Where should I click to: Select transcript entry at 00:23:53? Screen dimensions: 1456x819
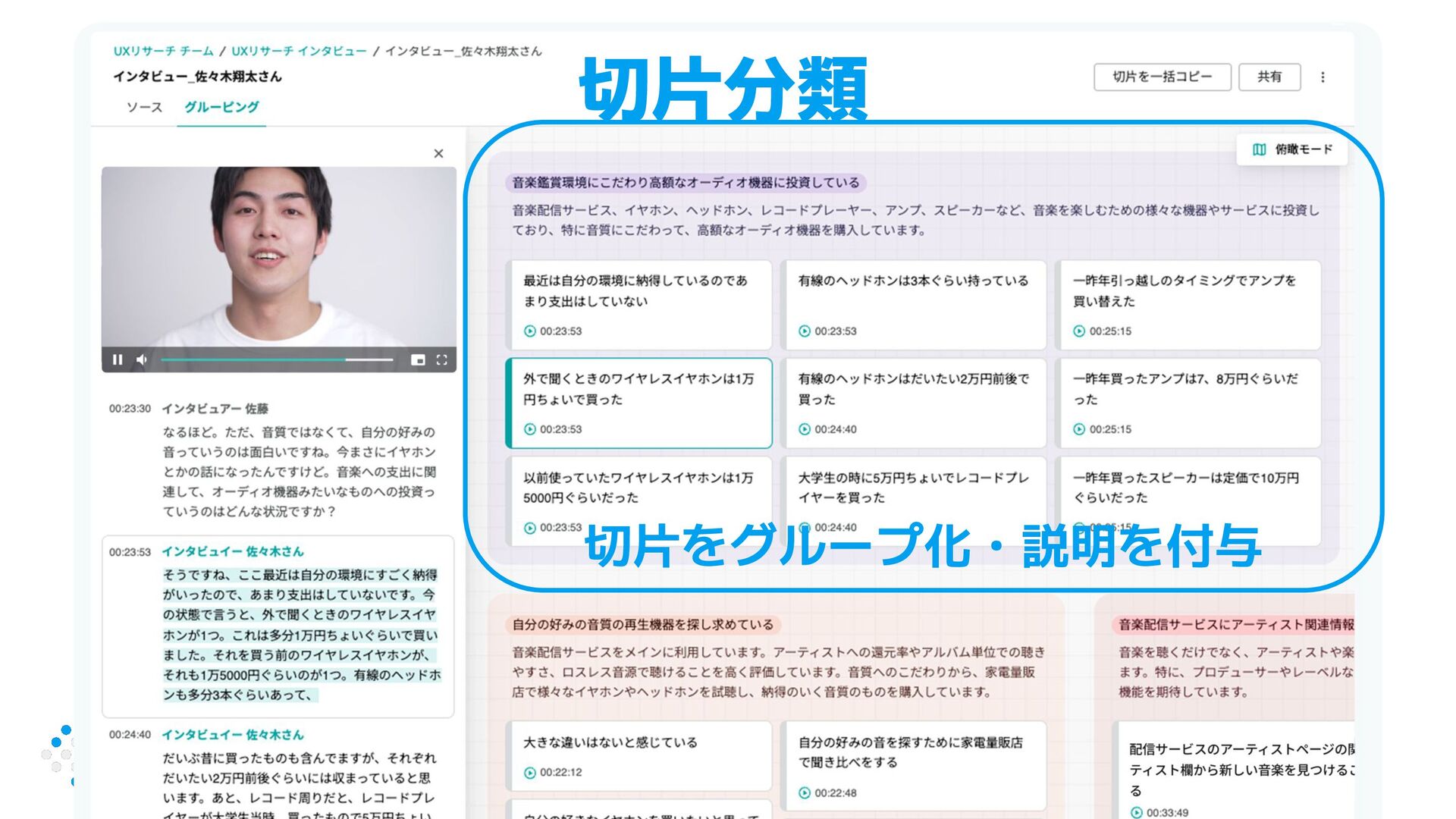pyautogui.click(x=278, y=626)
